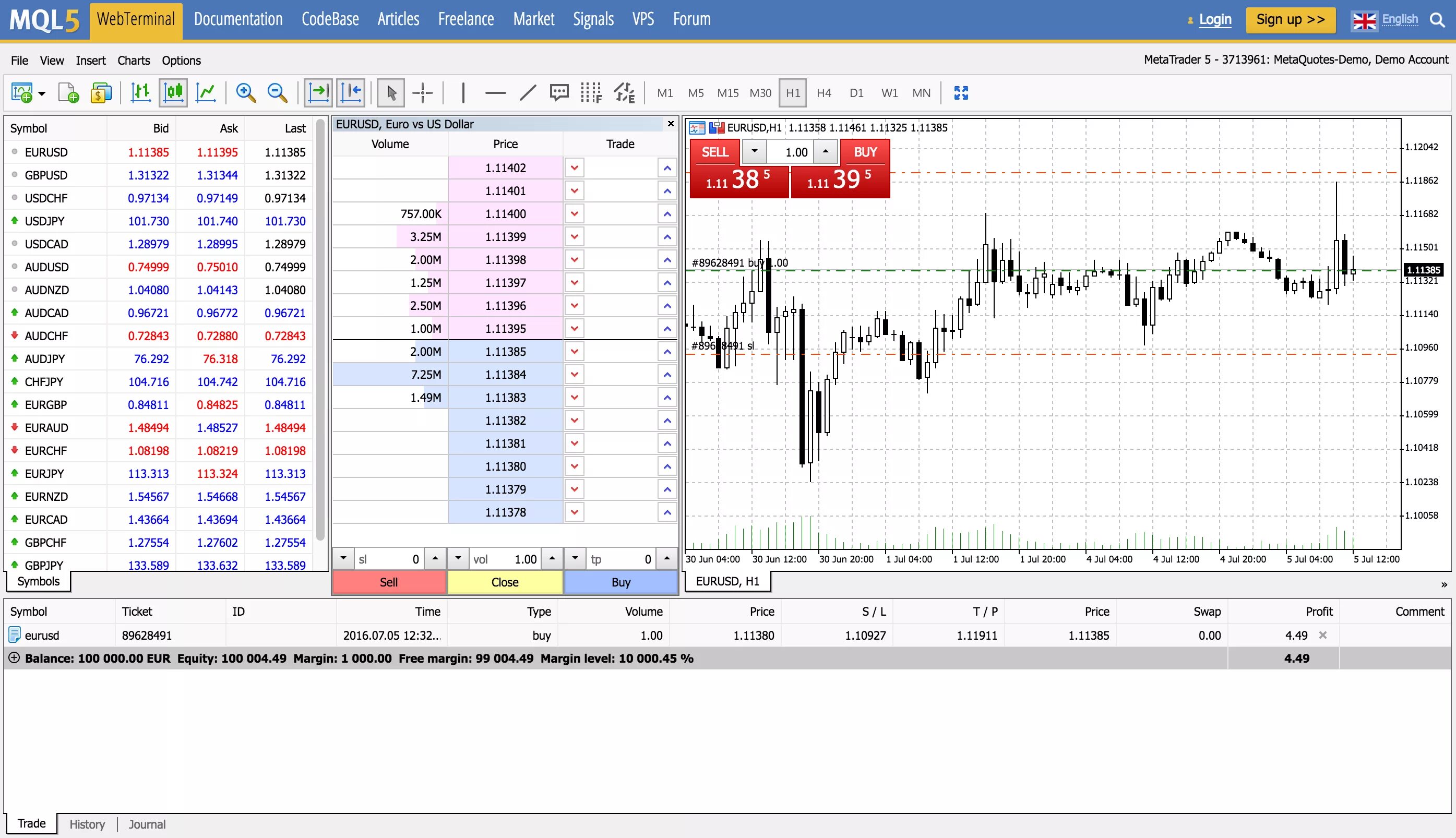Click sell arrow at price 1.11402
The height and width of the screenshot is (838, 1456).
coord(575,168)
